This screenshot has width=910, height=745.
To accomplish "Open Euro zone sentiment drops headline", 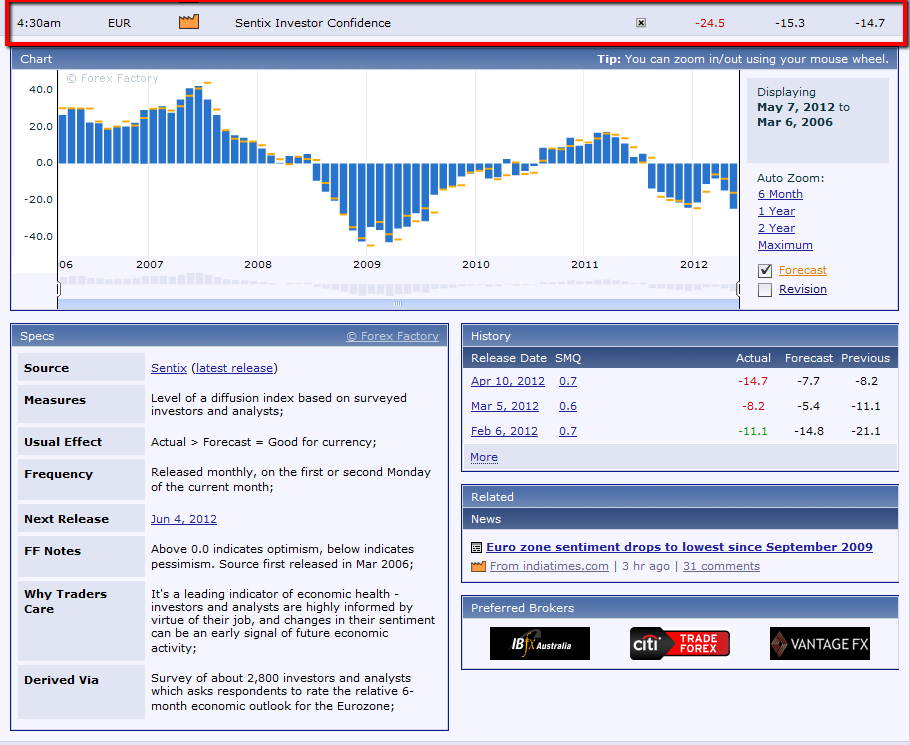I will coord(679,547).
